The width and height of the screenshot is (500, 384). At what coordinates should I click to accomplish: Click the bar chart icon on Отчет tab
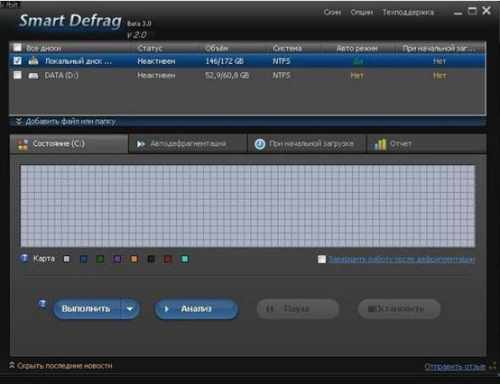(380, 144)
